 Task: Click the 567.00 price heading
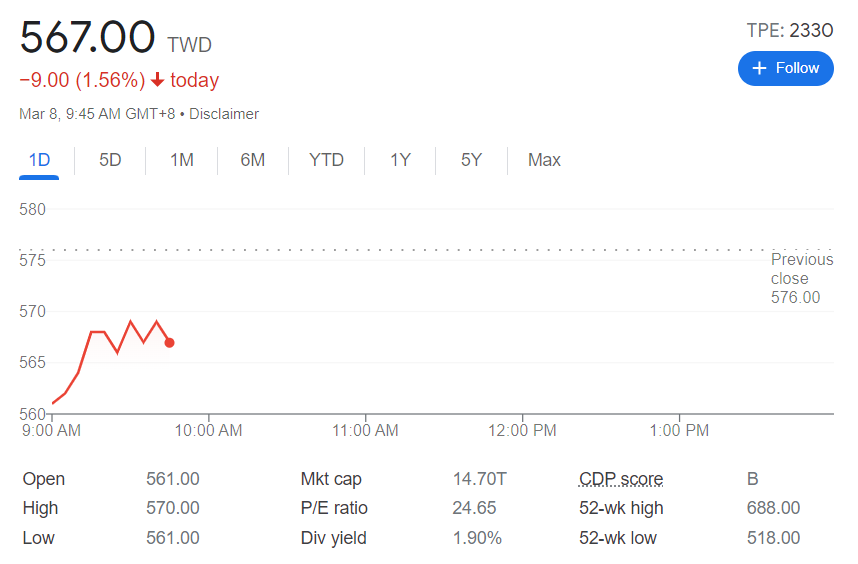pos(88,38)
